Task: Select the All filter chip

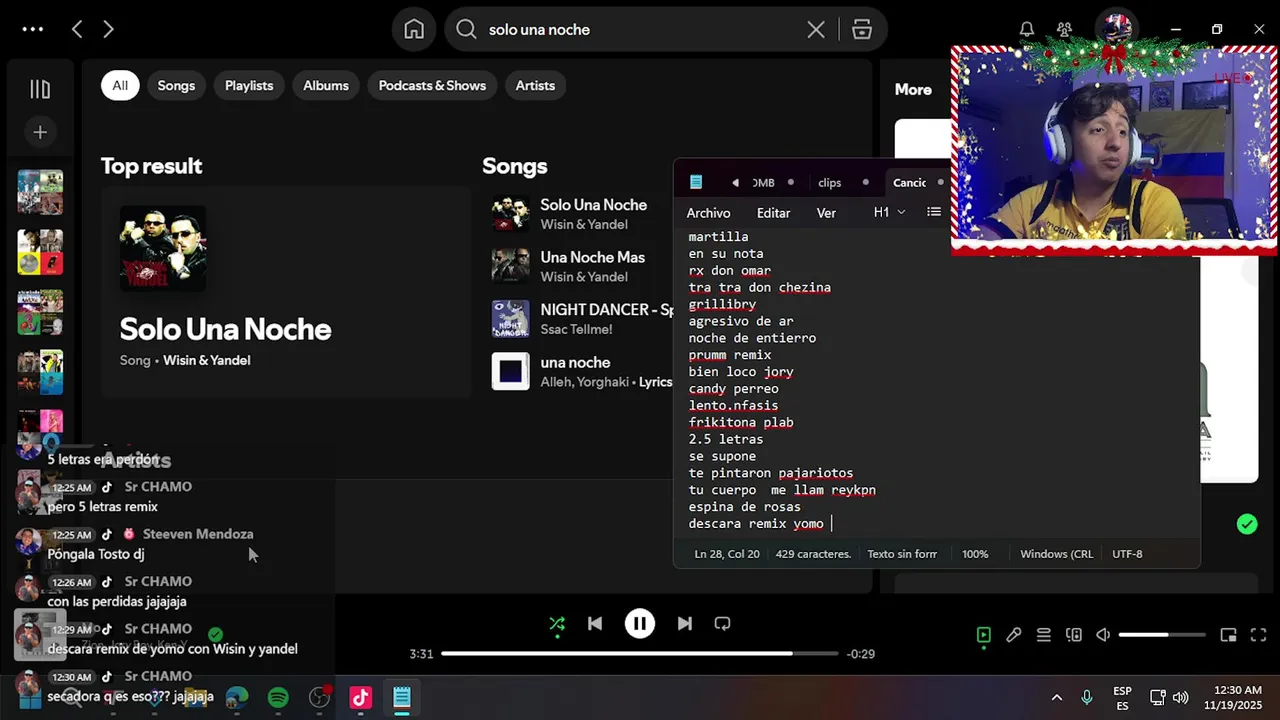Action: coord(120,86)
